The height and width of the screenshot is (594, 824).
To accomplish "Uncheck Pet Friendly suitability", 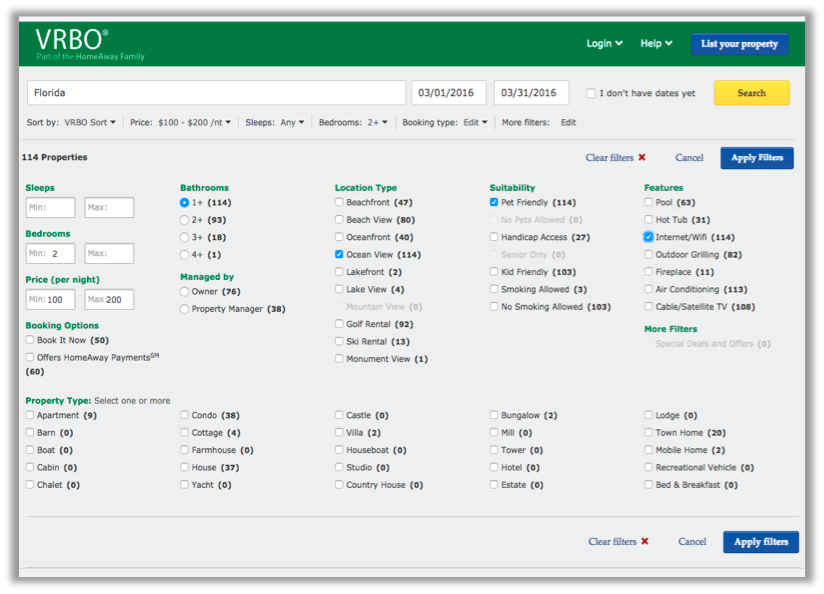I will point(494,202).
